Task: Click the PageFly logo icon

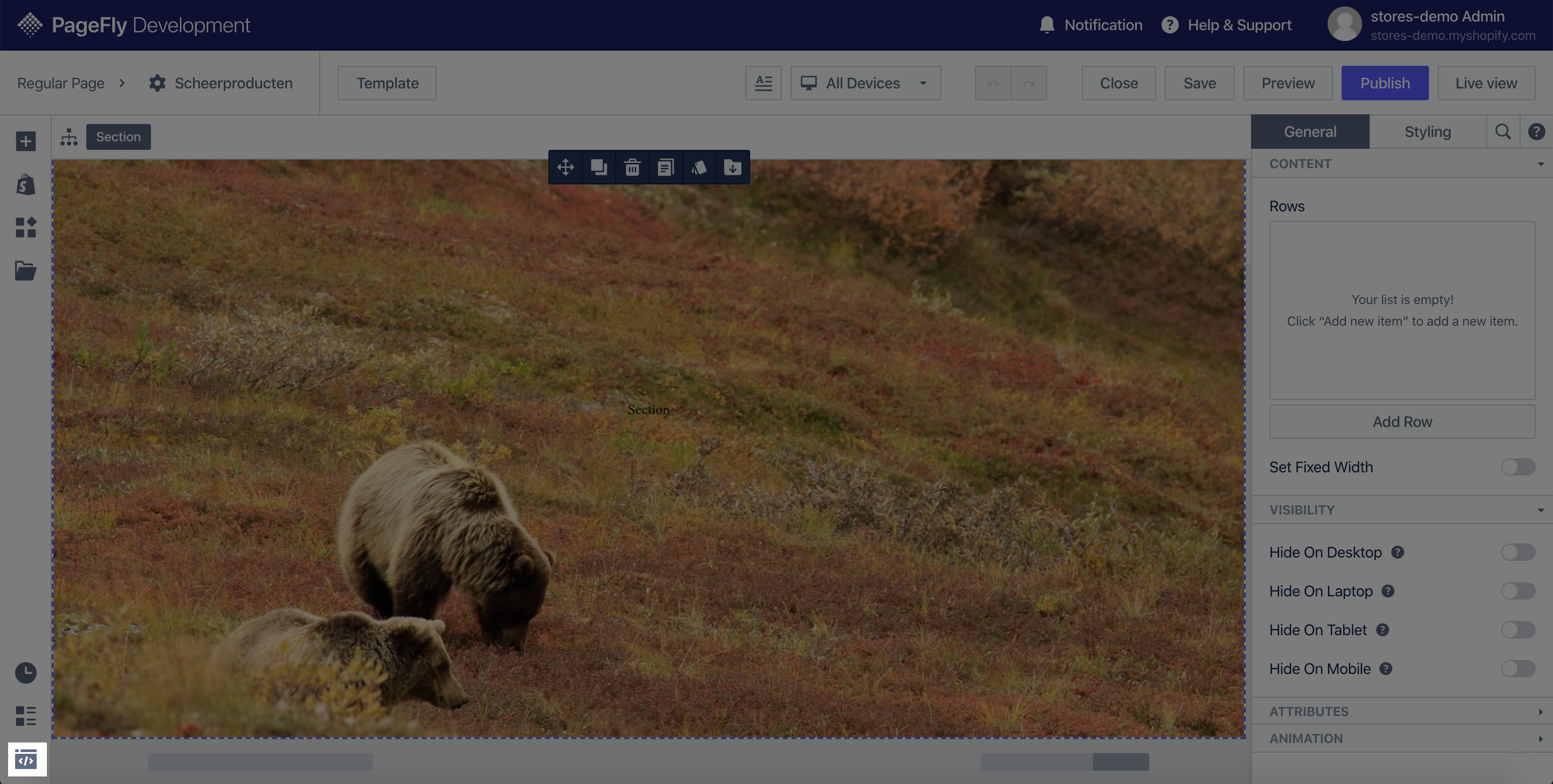Action: (x=30, y=25)
